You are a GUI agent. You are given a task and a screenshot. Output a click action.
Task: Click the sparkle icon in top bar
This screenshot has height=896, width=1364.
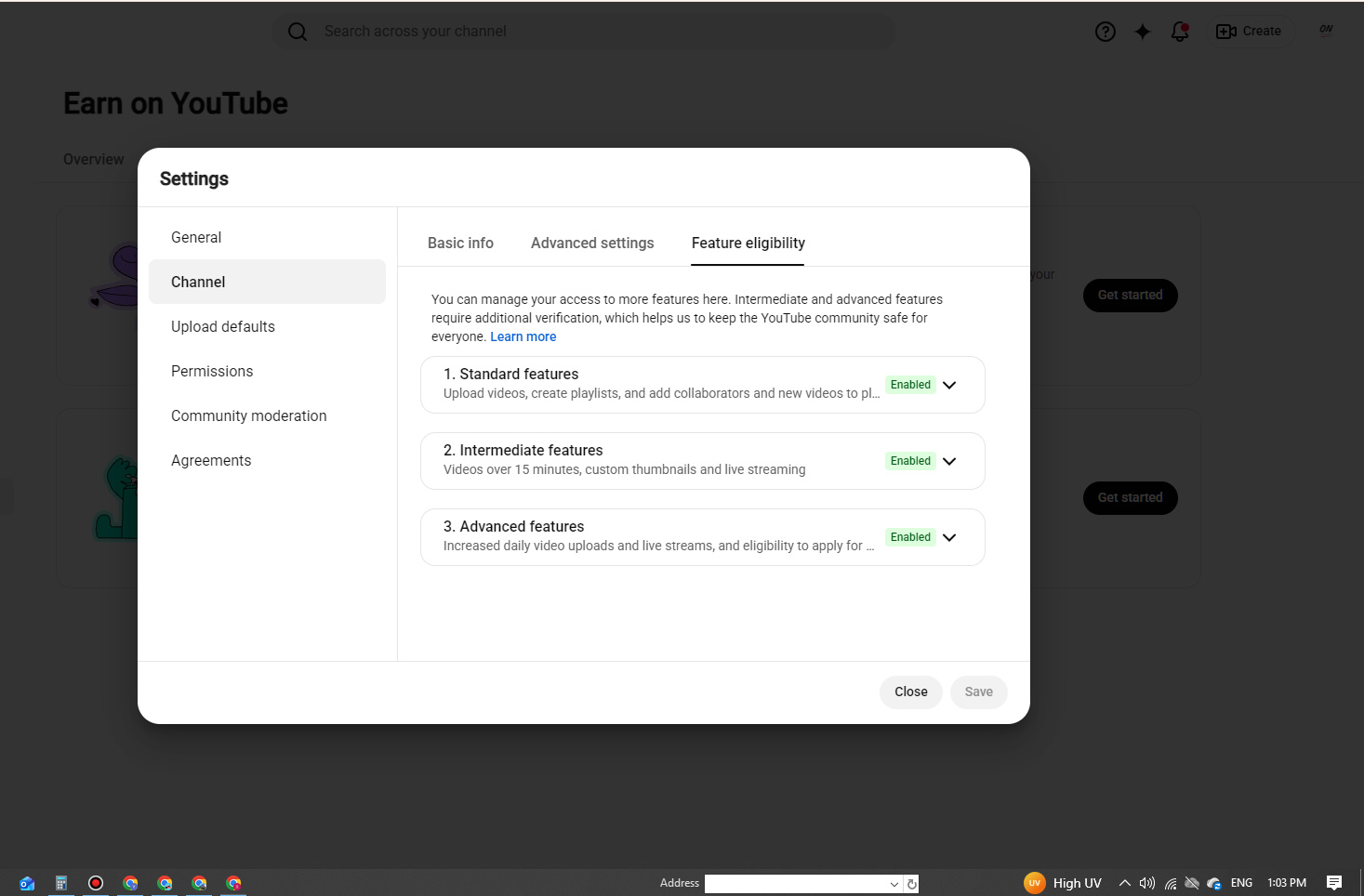[x=1143, y=32]
